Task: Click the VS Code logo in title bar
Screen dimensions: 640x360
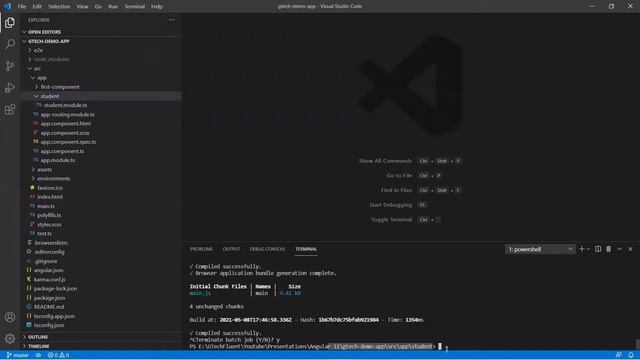Action: point(7,6)
